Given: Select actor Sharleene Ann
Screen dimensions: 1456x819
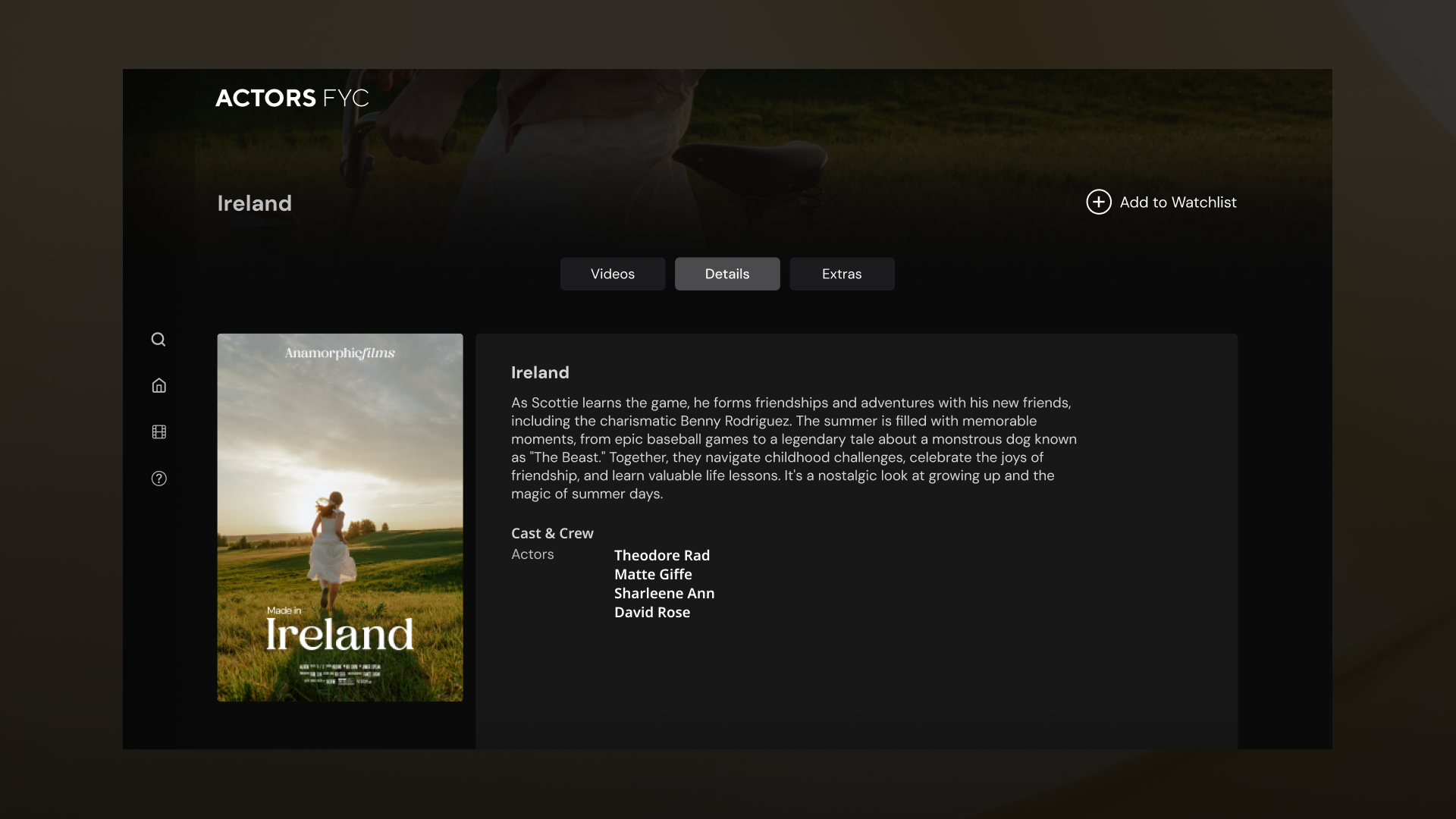Looking at the screenshot, I should tap(664, 593).
